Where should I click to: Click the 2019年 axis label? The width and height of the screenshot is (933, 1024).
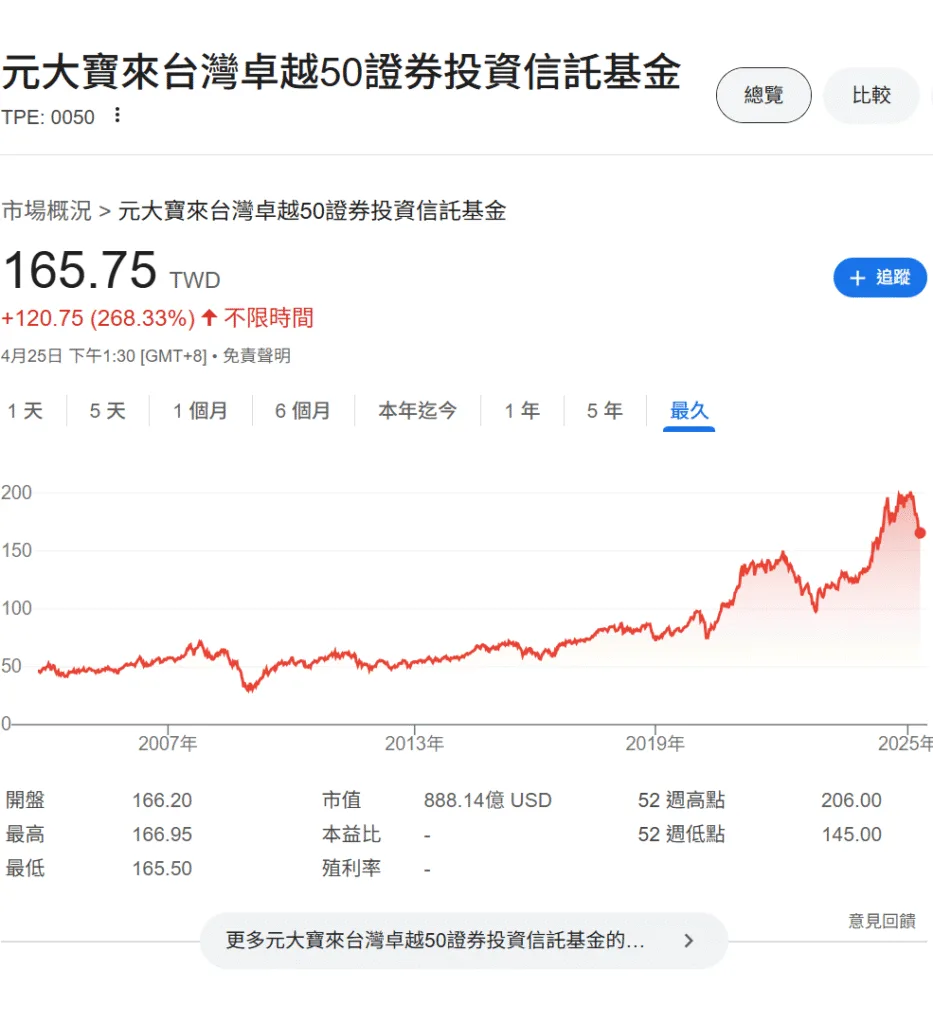pos(655,743)
